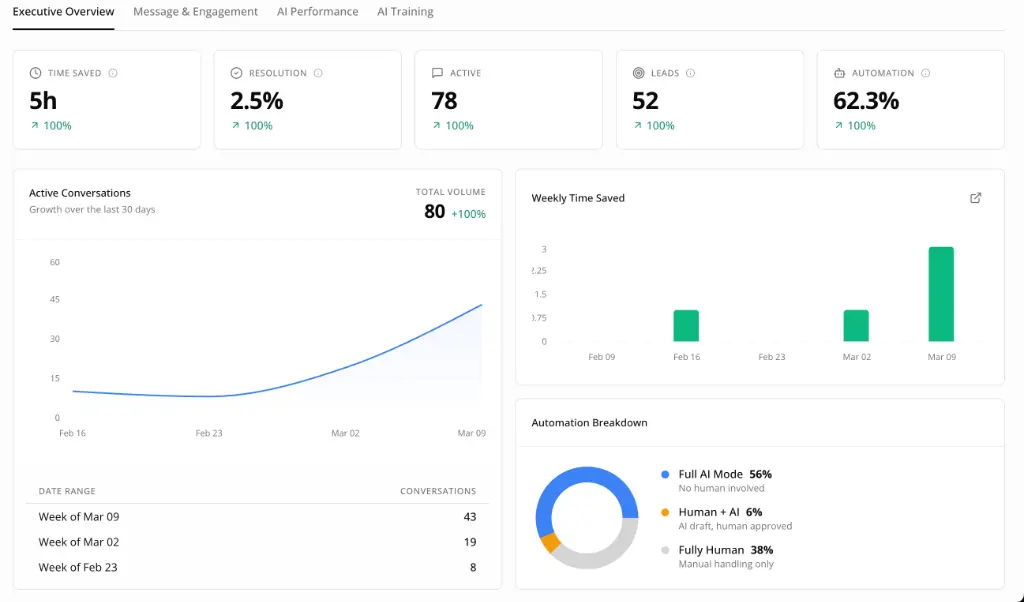Click the clock icon on Time Saved card

(34, 72)
